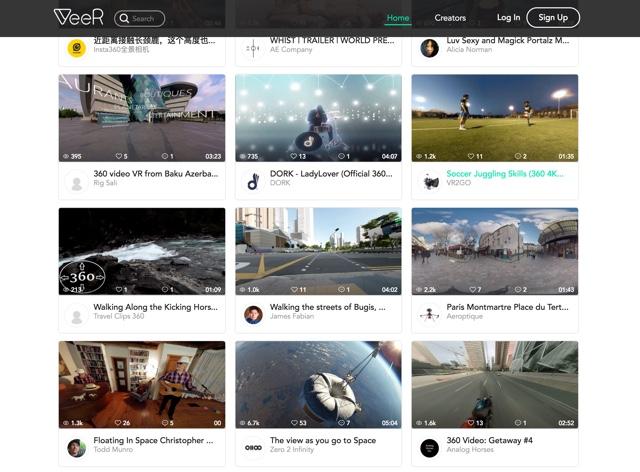Click James Fabian's profile avatar
This screenshot has height=472, width=640.
click(253, 314)
